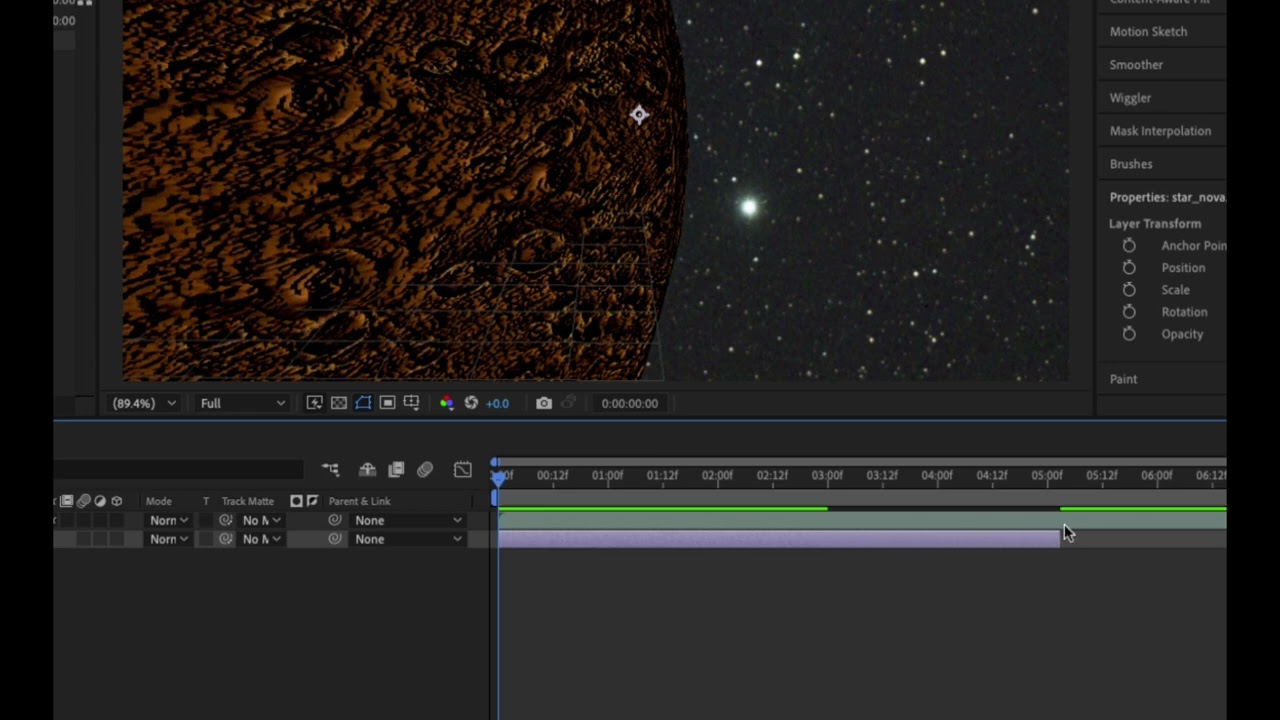Click Parent & Link column header
The width and height of the screenshot is (1280, 720).
coord(359,501)
